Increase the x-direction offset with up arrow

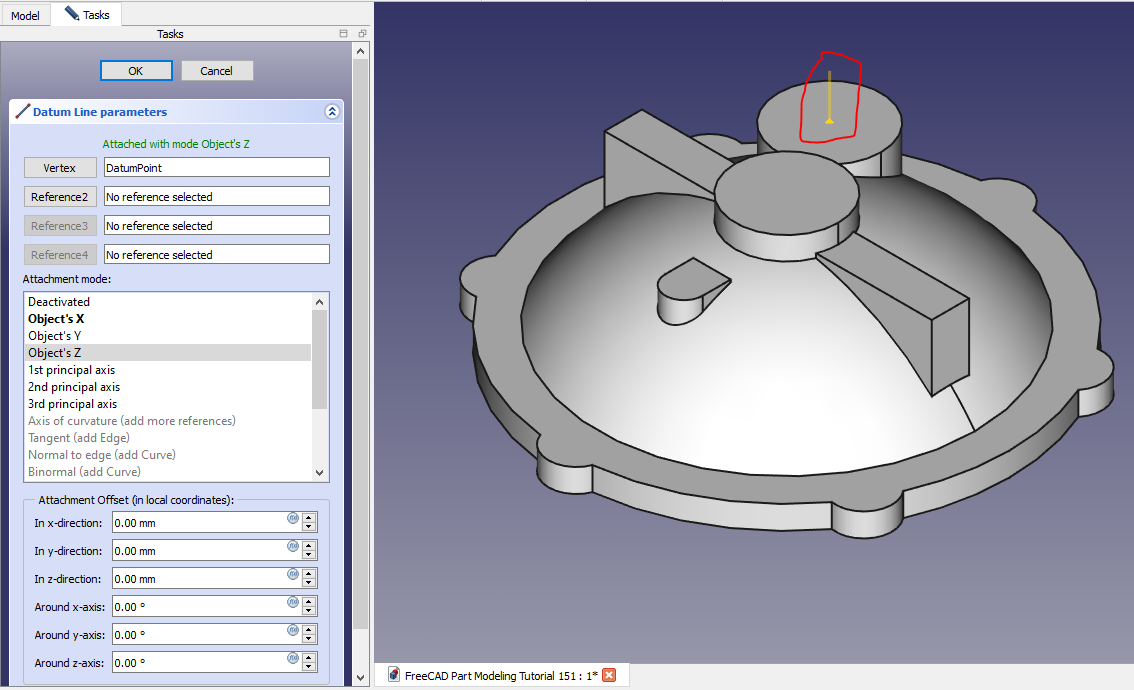pos(309,518)
